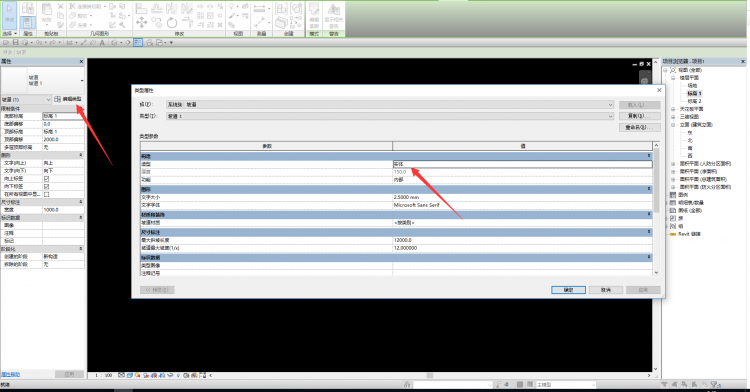The width and height of the screenshot is (750, 392).
Task: Click the Properties icon in ribbon
Action: tap(28, 22)
